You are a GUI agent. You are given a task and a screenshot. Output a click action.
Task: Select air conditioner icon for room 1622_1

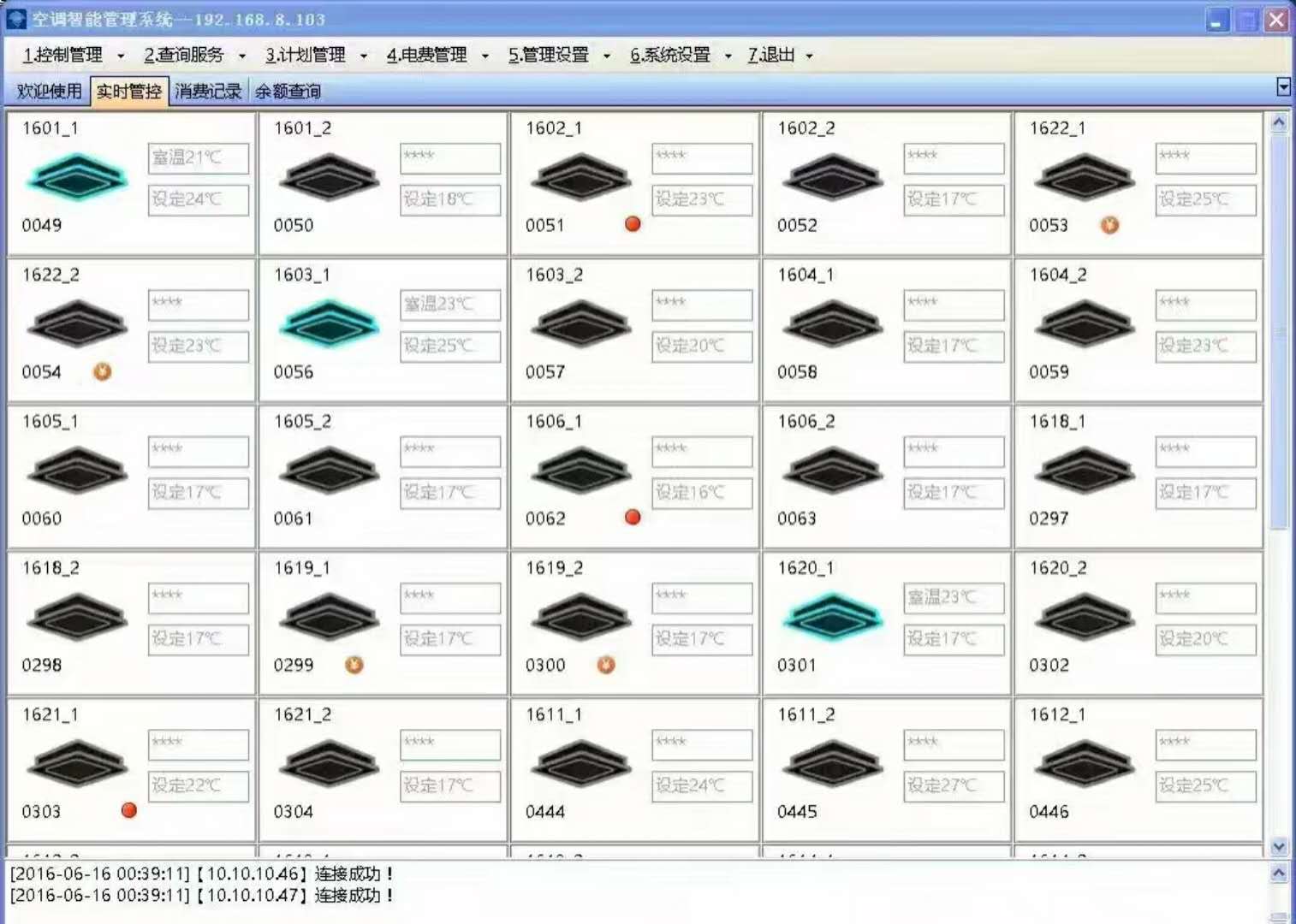coord(1085,177)
